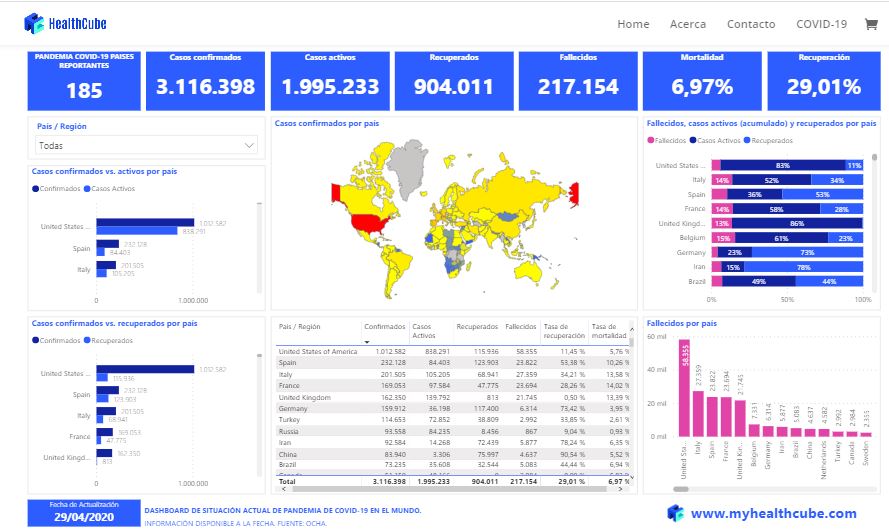This screenshot has width=889, height=532.
Task: Click Germany 73% recovered segment
Action: pyautogui.click(x=807, y=252)
